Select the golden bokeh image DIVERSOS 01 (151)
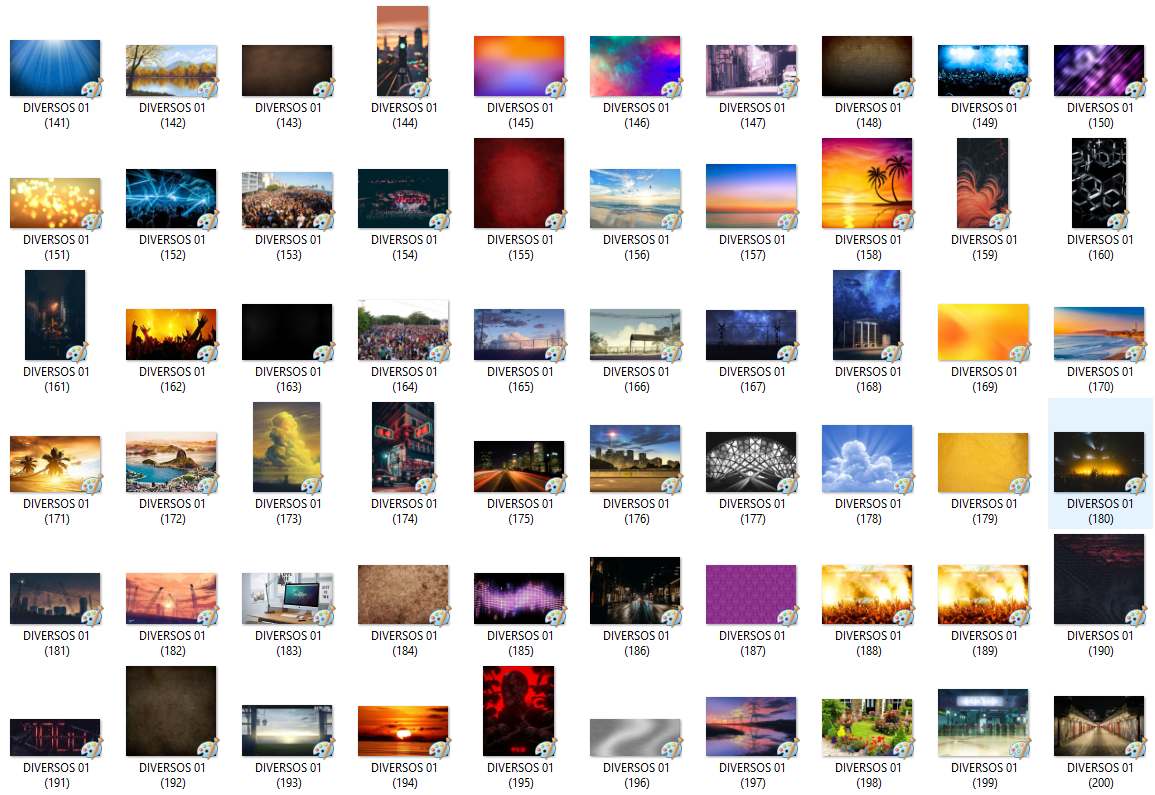The height and width of the screenshot is (795, 1155). pyautogui.click(x=55, y=203)
